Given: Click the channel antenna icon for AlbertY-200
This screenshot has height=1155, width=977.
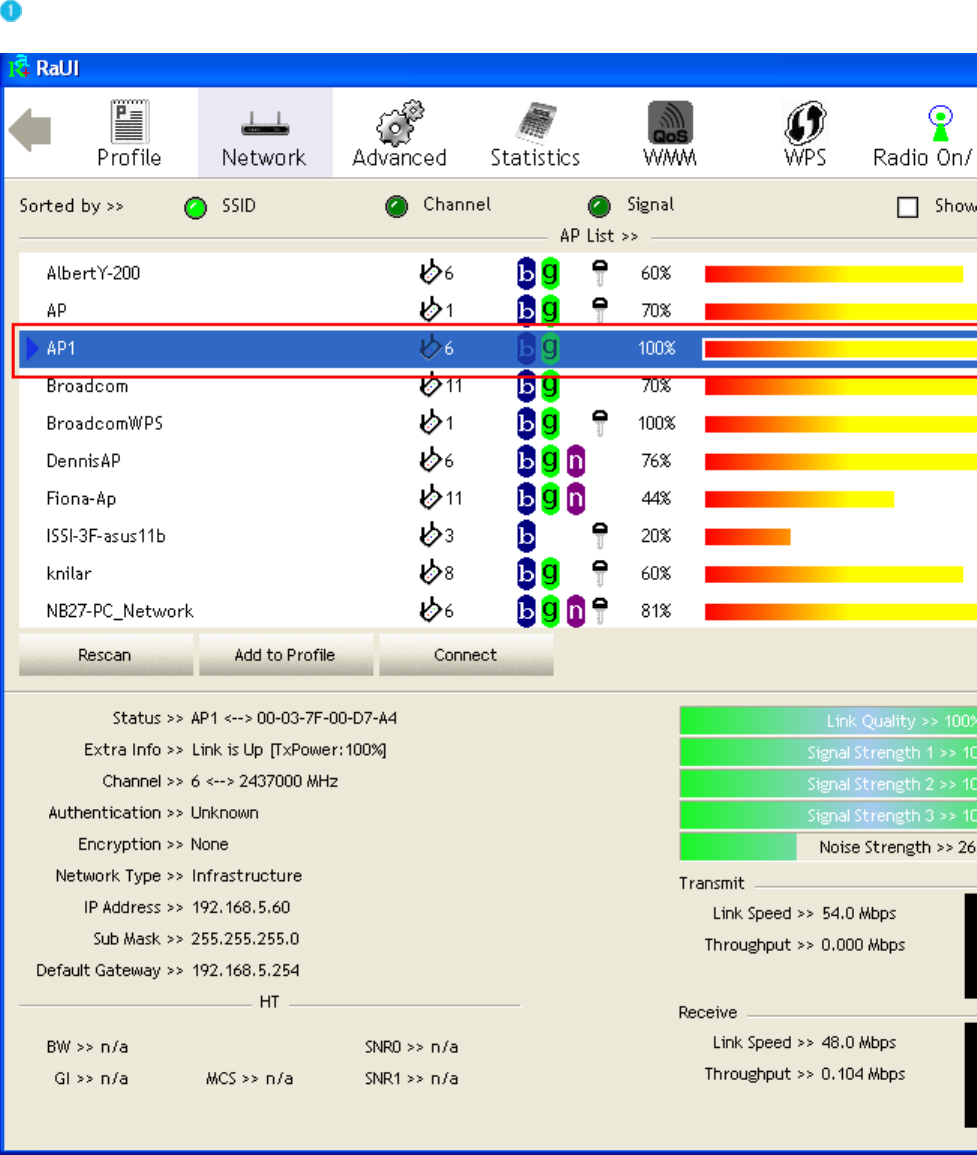Looking at the screenshot, I should pos(430,272).
